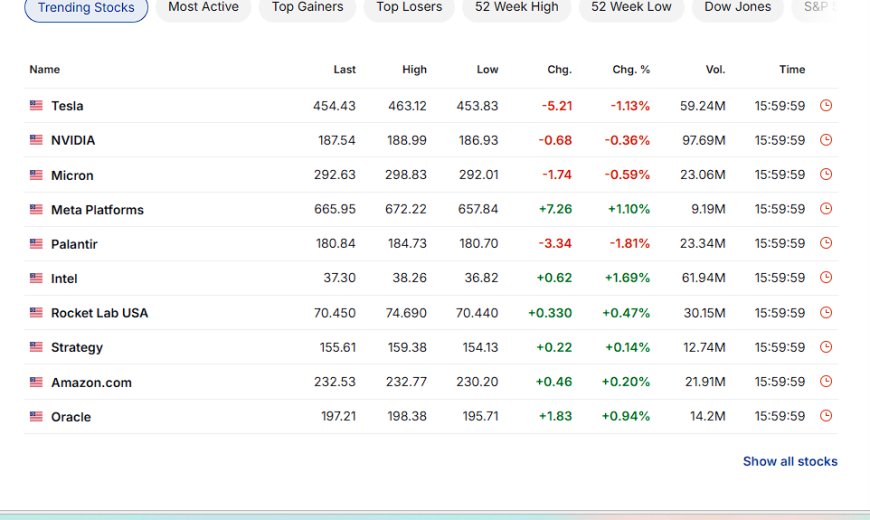The height and width of the screenshot is (520, 870).
Task: Click the US flag icon next to Rocket Lab USA
Action: pos(36,312)
